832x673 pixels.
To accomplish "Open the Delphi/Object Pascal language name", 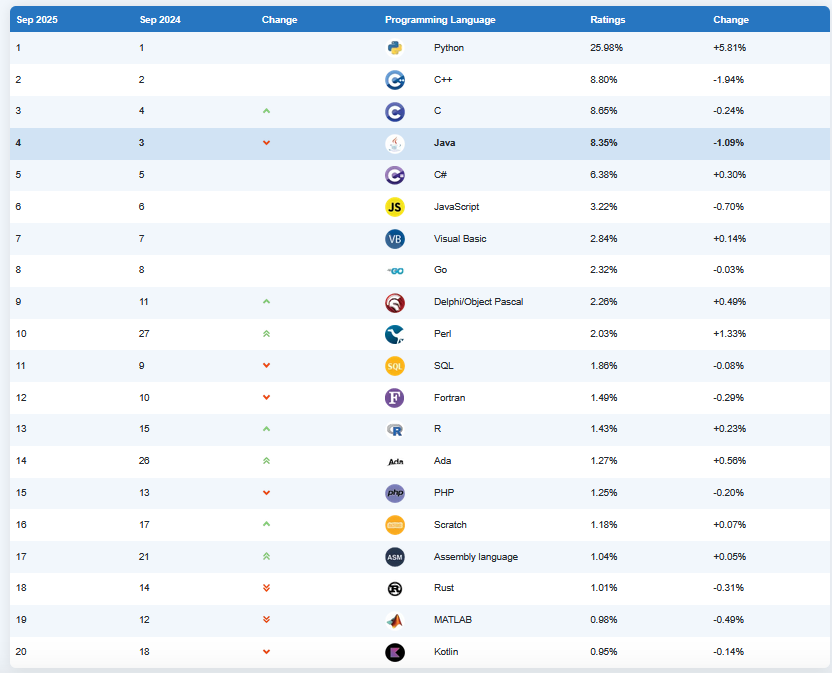I will [478, 302].
